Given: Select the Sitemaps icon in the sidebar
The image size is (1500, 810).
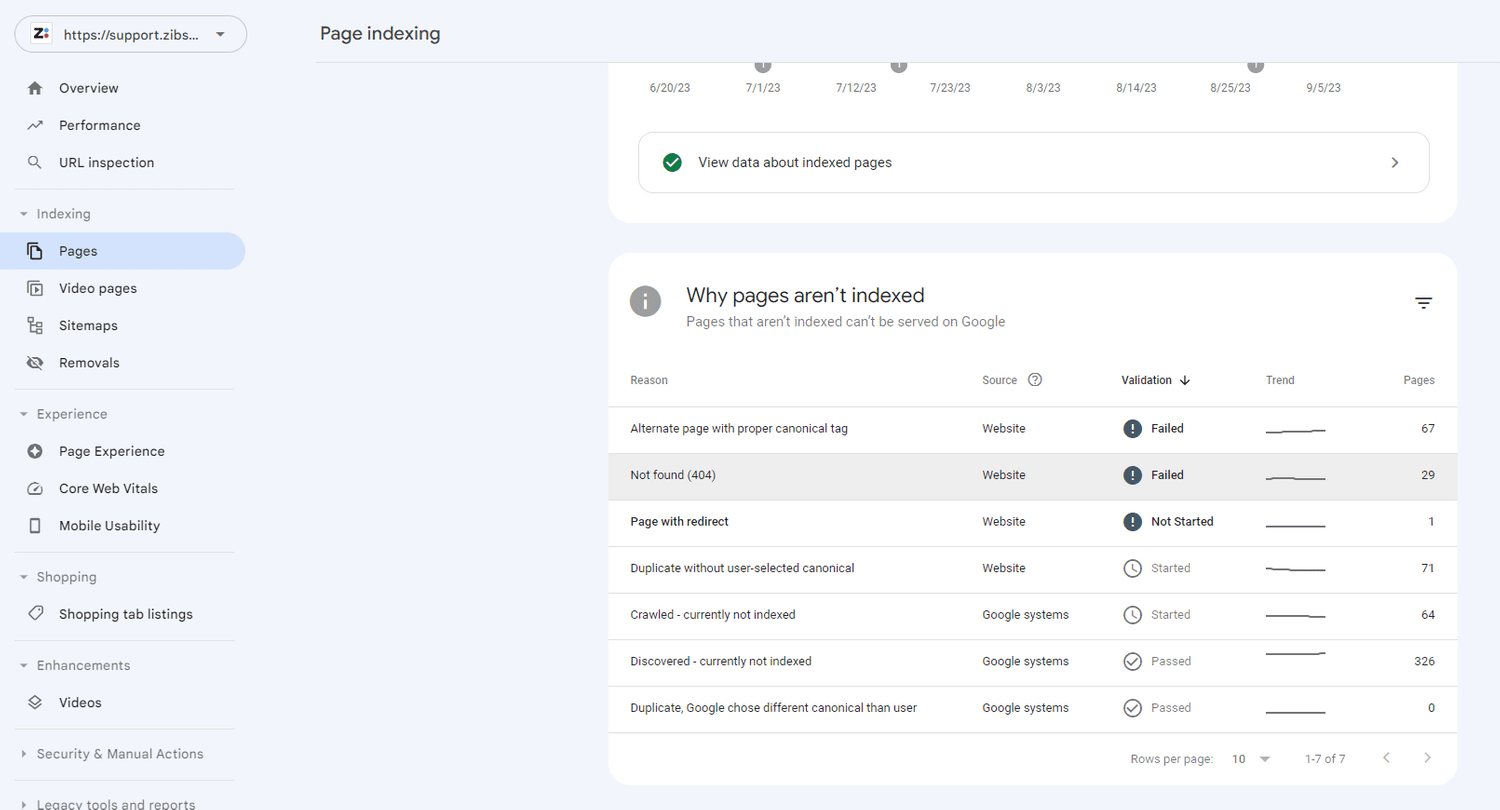Looking at the screenshot, I should click(x=34, y=325).
